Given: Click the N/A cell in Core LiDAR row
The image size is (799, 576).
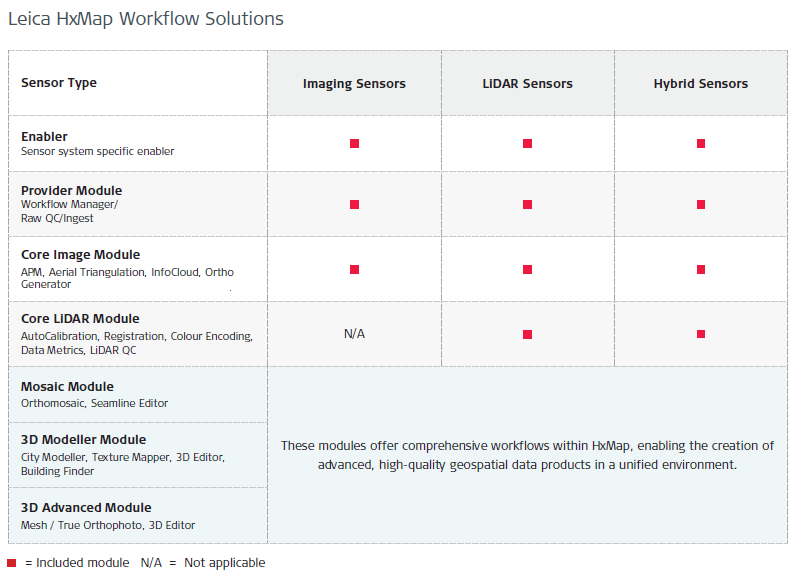Looking at the screenshot, I should coord(354,334).
